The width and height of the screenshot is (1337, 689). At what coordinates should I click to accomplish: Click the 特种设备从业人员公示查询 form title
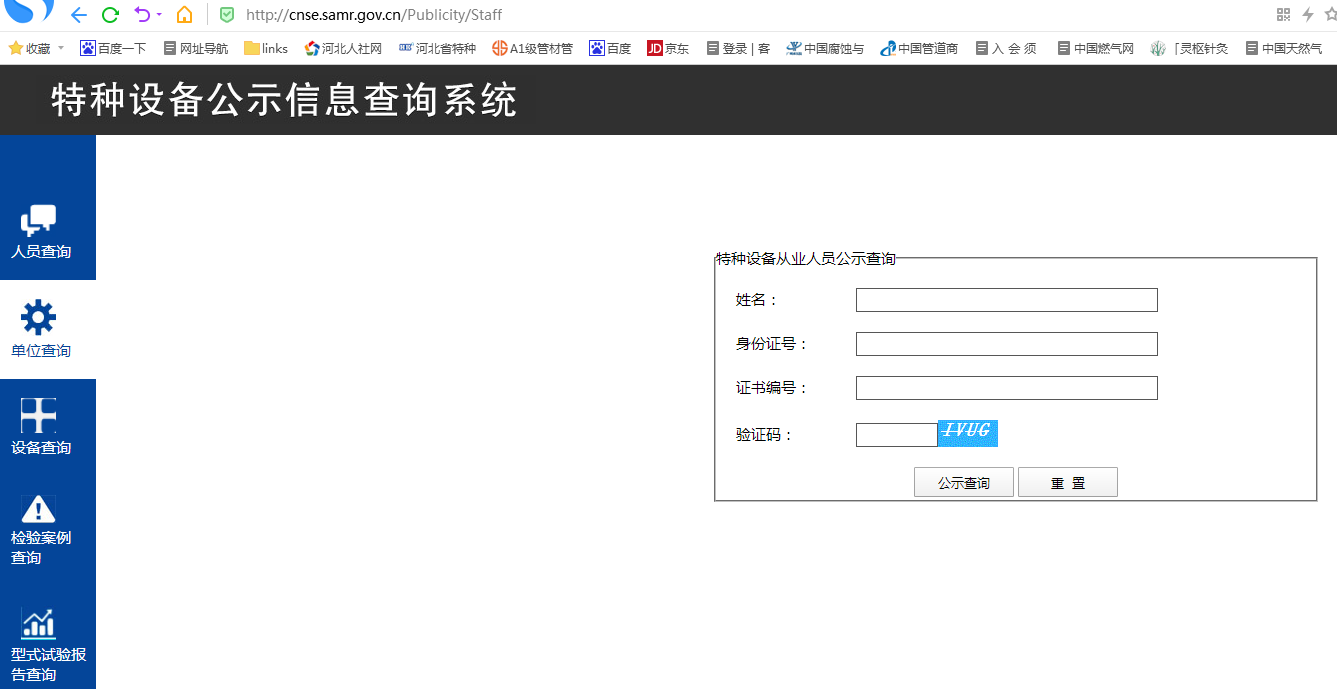(x=805, y=259)
